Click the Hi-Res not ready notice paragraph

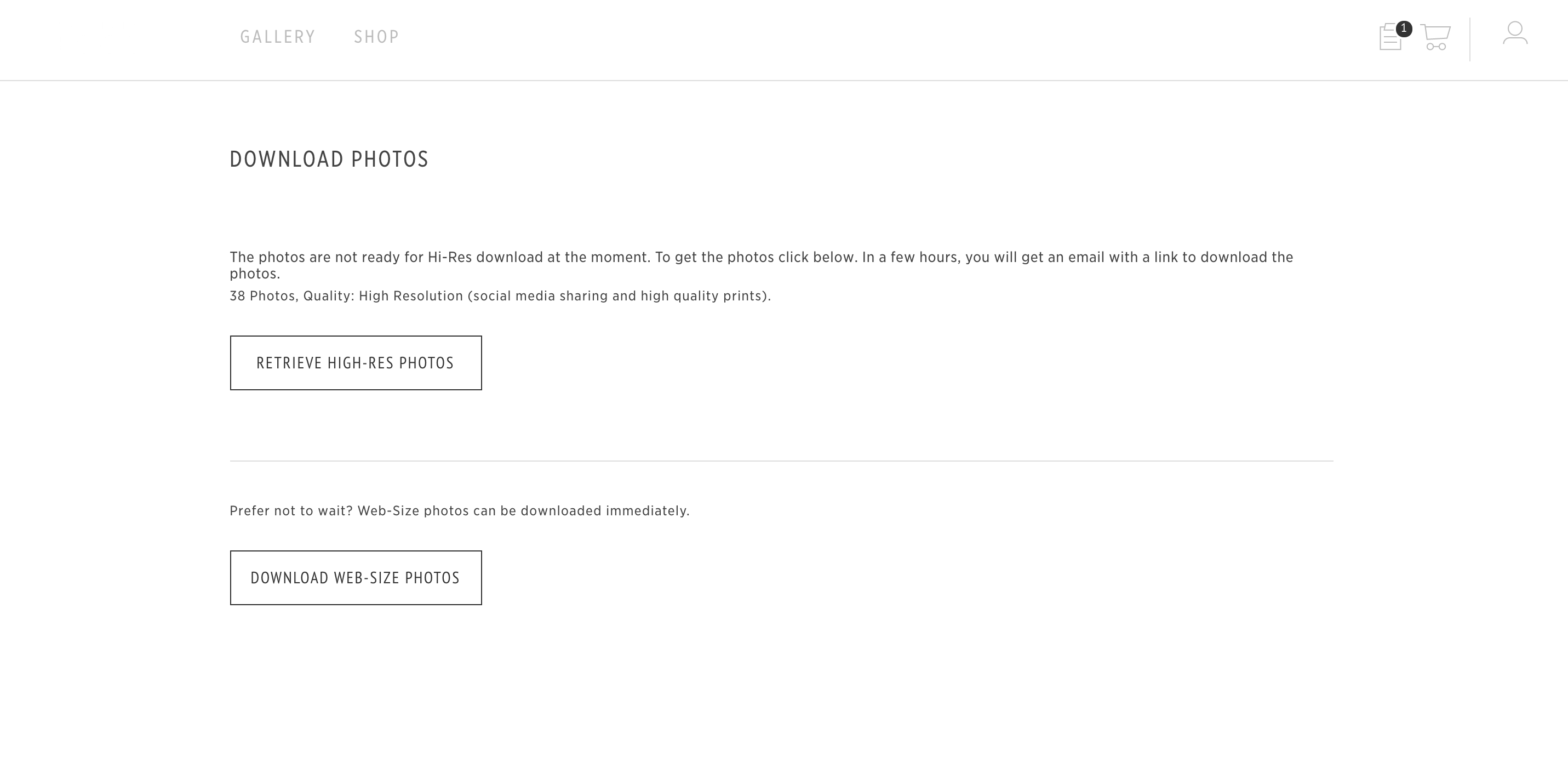(762, 265)
